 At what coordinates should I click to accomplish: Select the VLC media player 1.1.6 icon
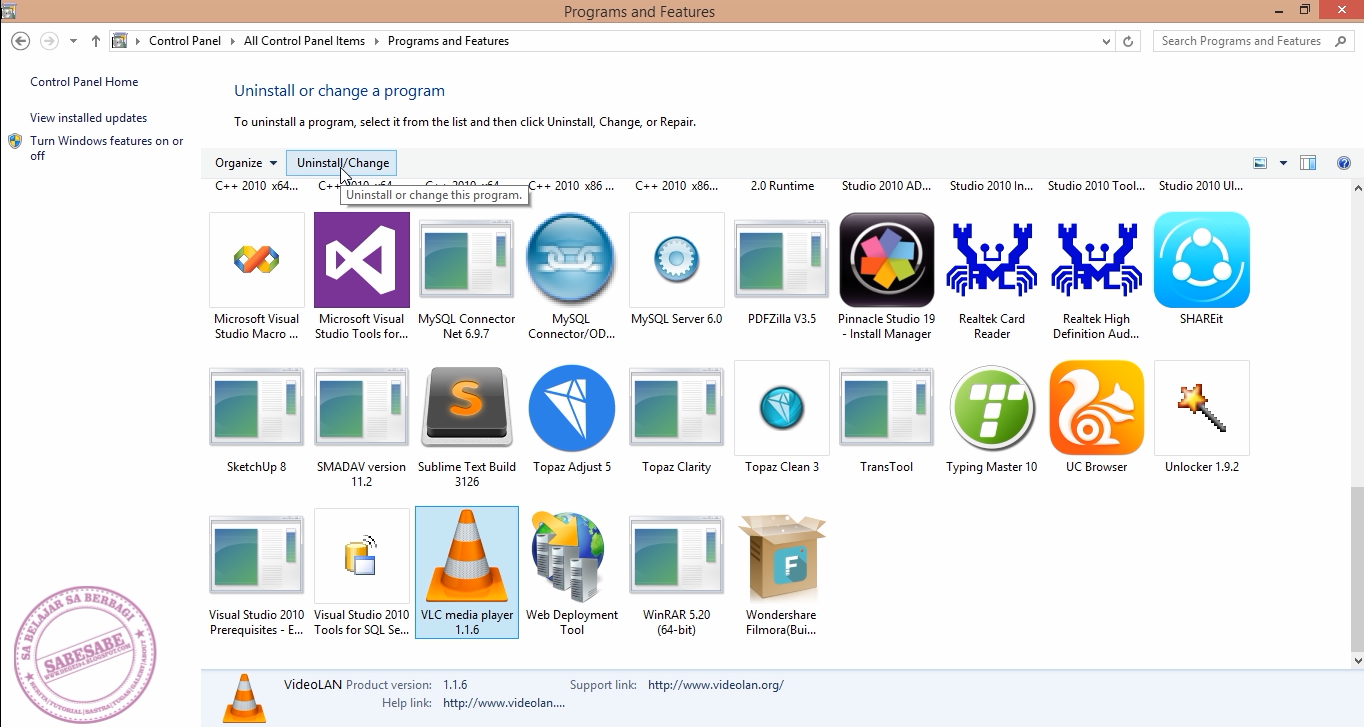click(467, 556)
